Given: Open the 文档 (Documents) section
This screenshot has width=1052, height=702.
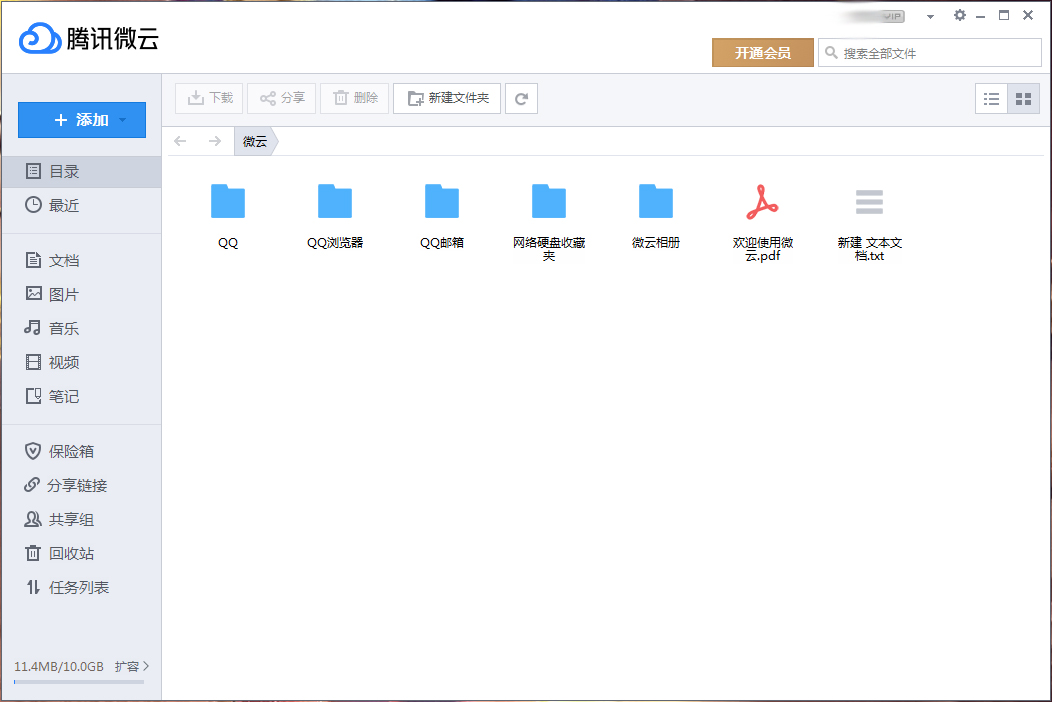Looking at the screenshot, I should [x=62, y=260].
